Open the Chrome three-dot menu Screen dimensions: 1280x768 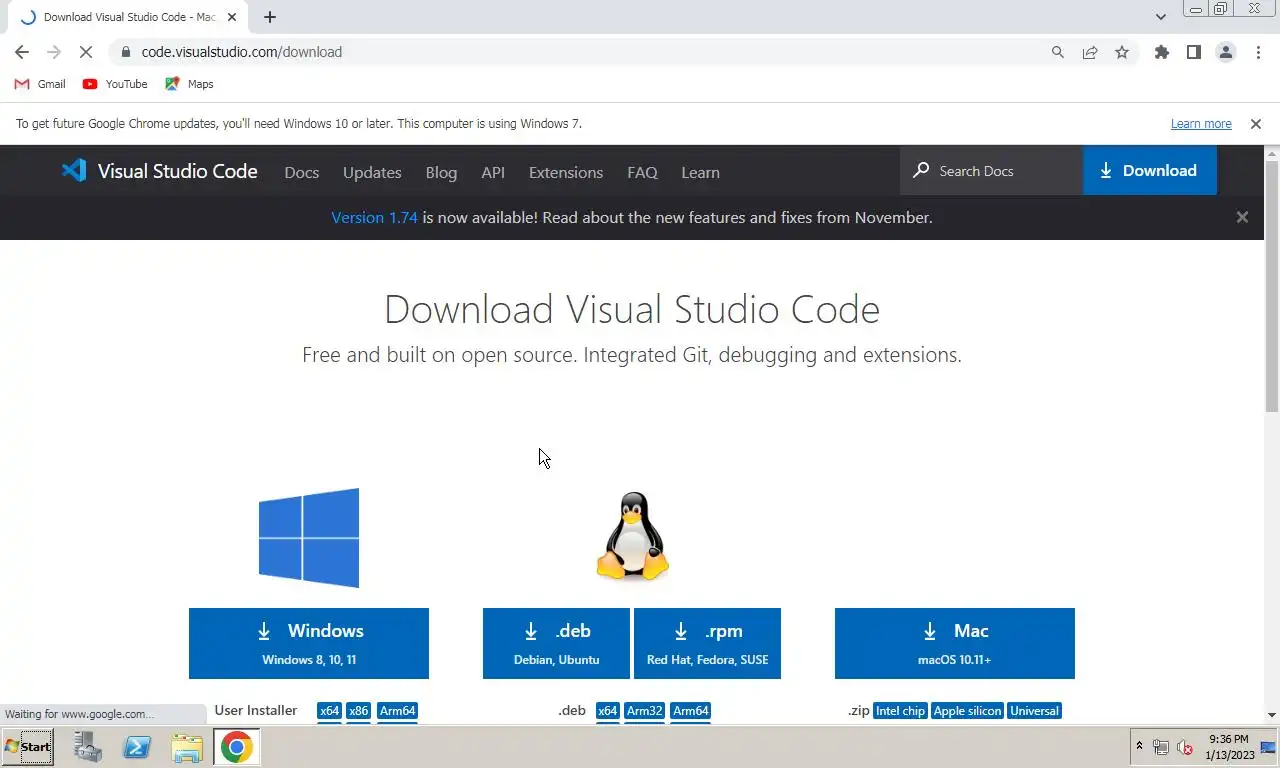point(1258,52)
